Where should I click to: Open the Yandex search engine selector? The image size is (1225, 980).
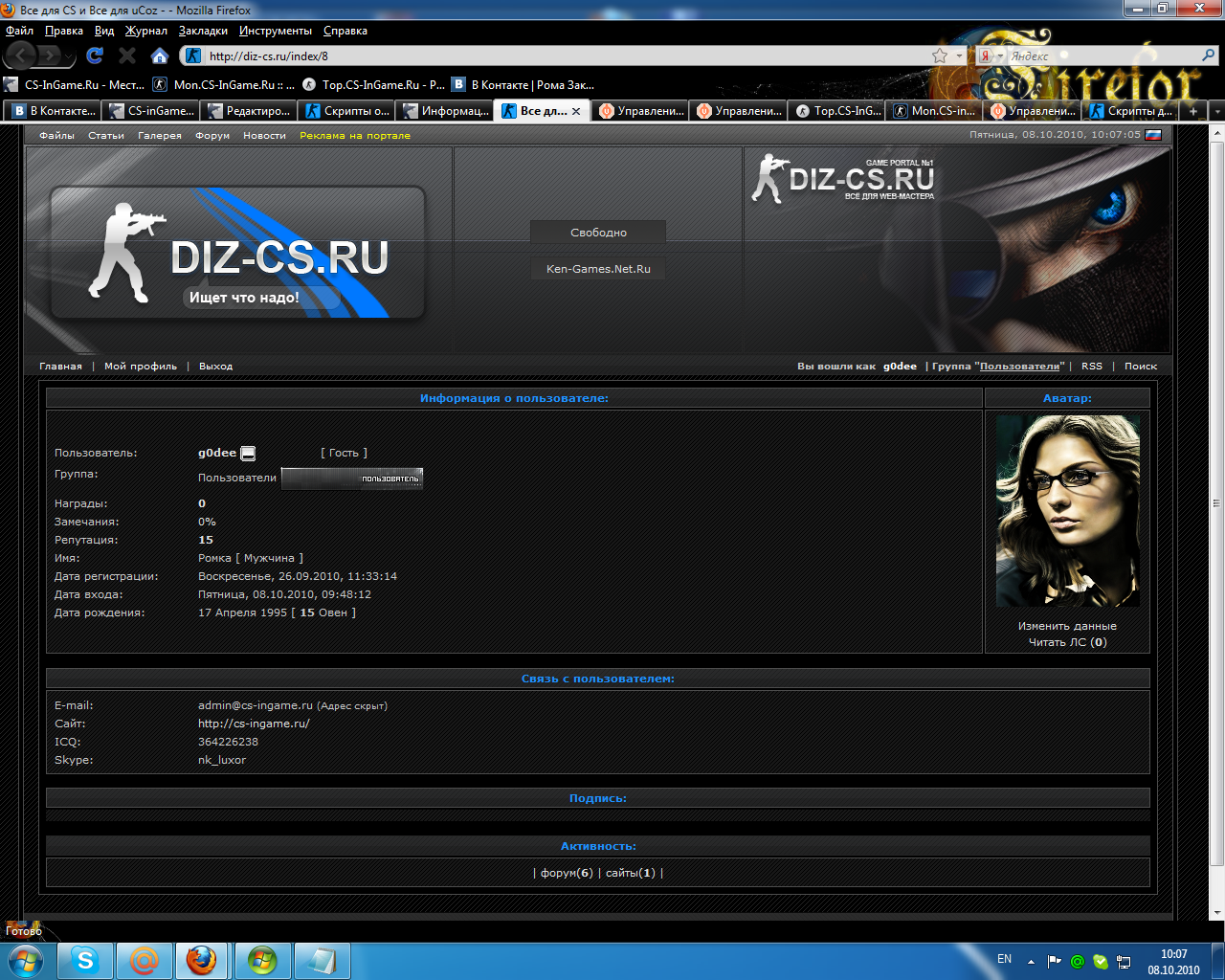[x=990, y=56]
